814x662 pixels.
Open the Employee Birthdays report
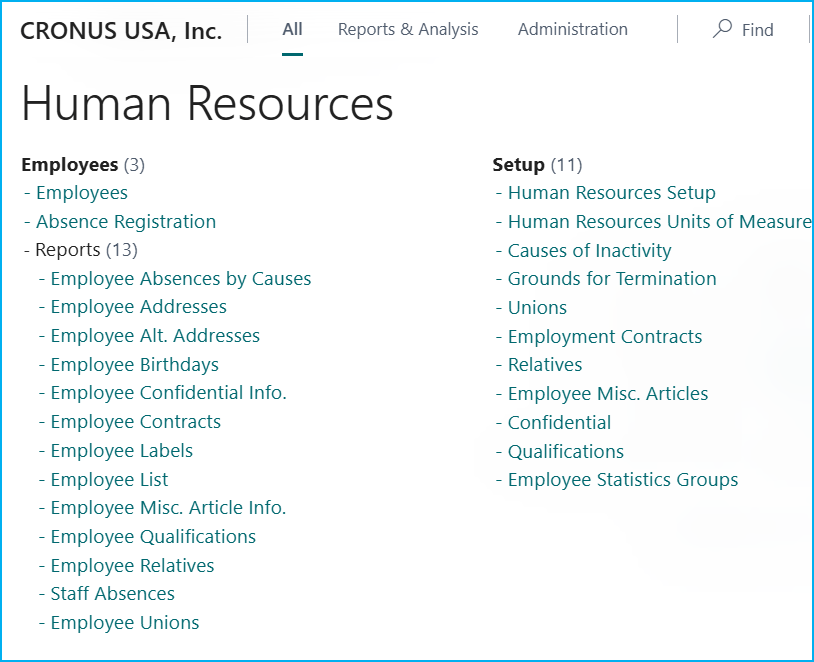pyautogui.click(x=135, y=365)
